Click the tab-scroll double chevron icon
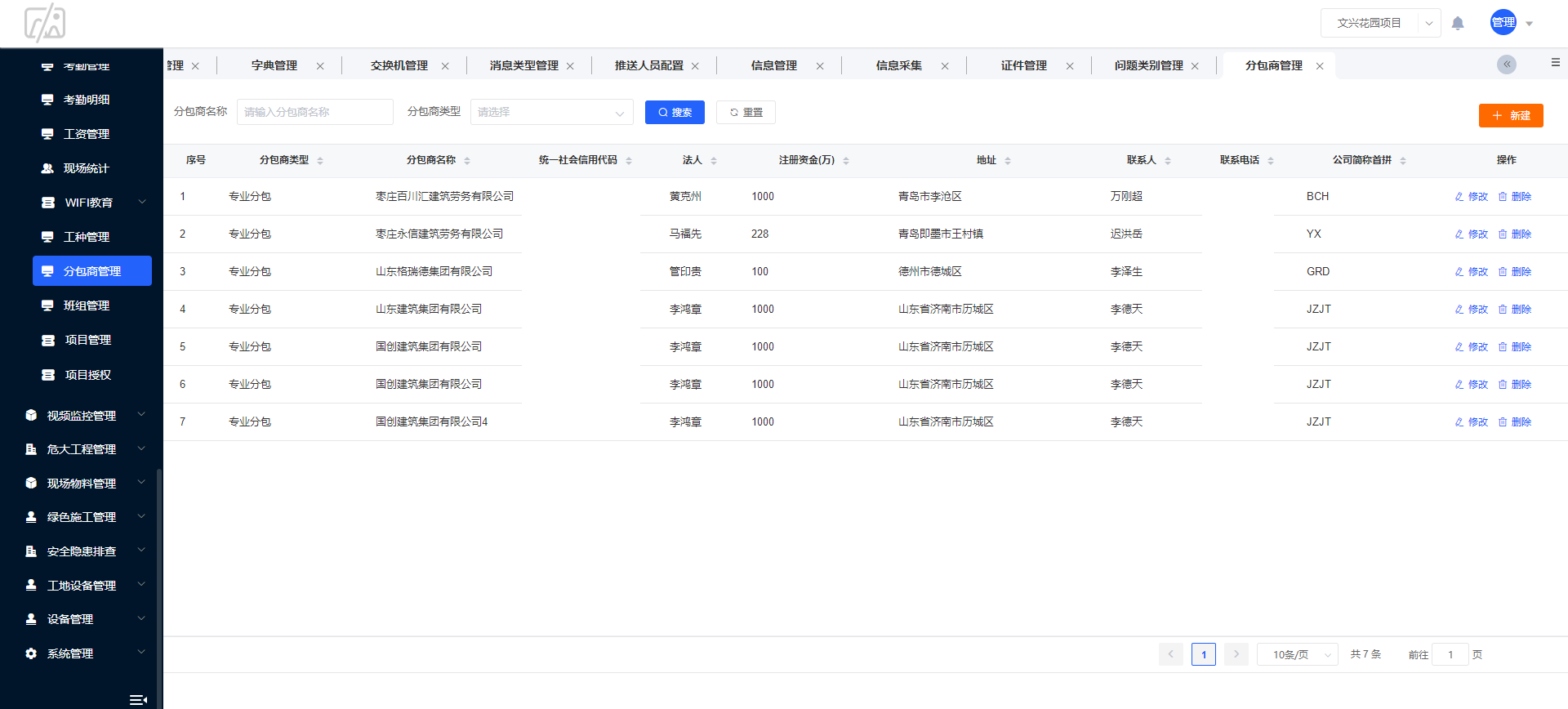This screenshot has height=709, width=1568. point(1507,64)
